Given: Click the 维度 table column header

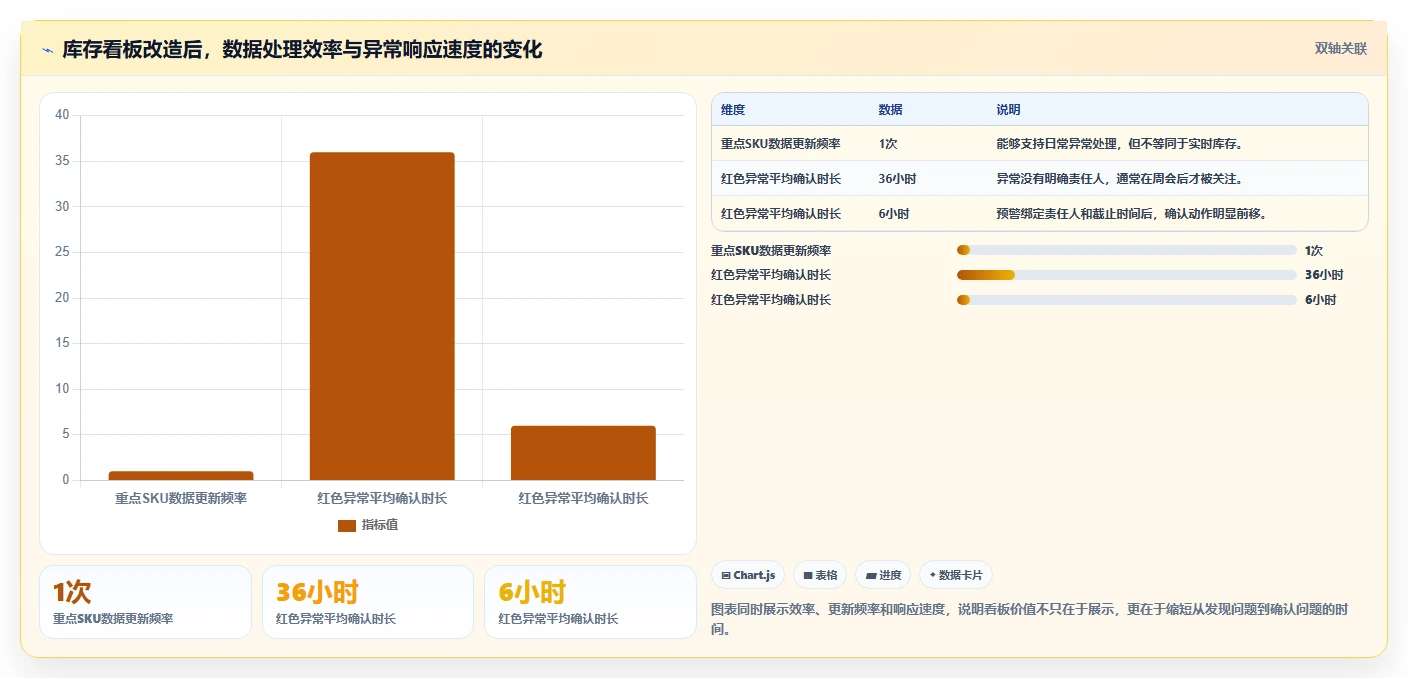Looking at the screenshot, I should pos(733,110).
